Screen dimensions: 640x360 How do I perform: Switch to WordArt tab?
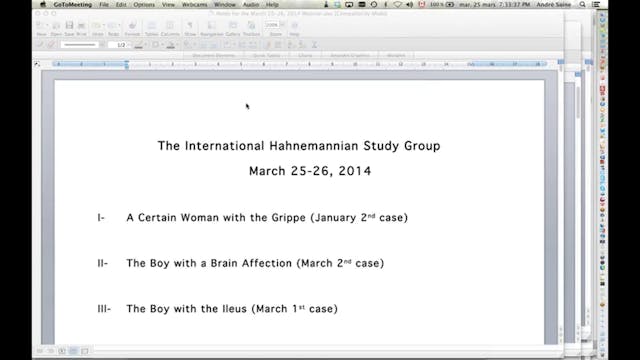coord(396,56)
